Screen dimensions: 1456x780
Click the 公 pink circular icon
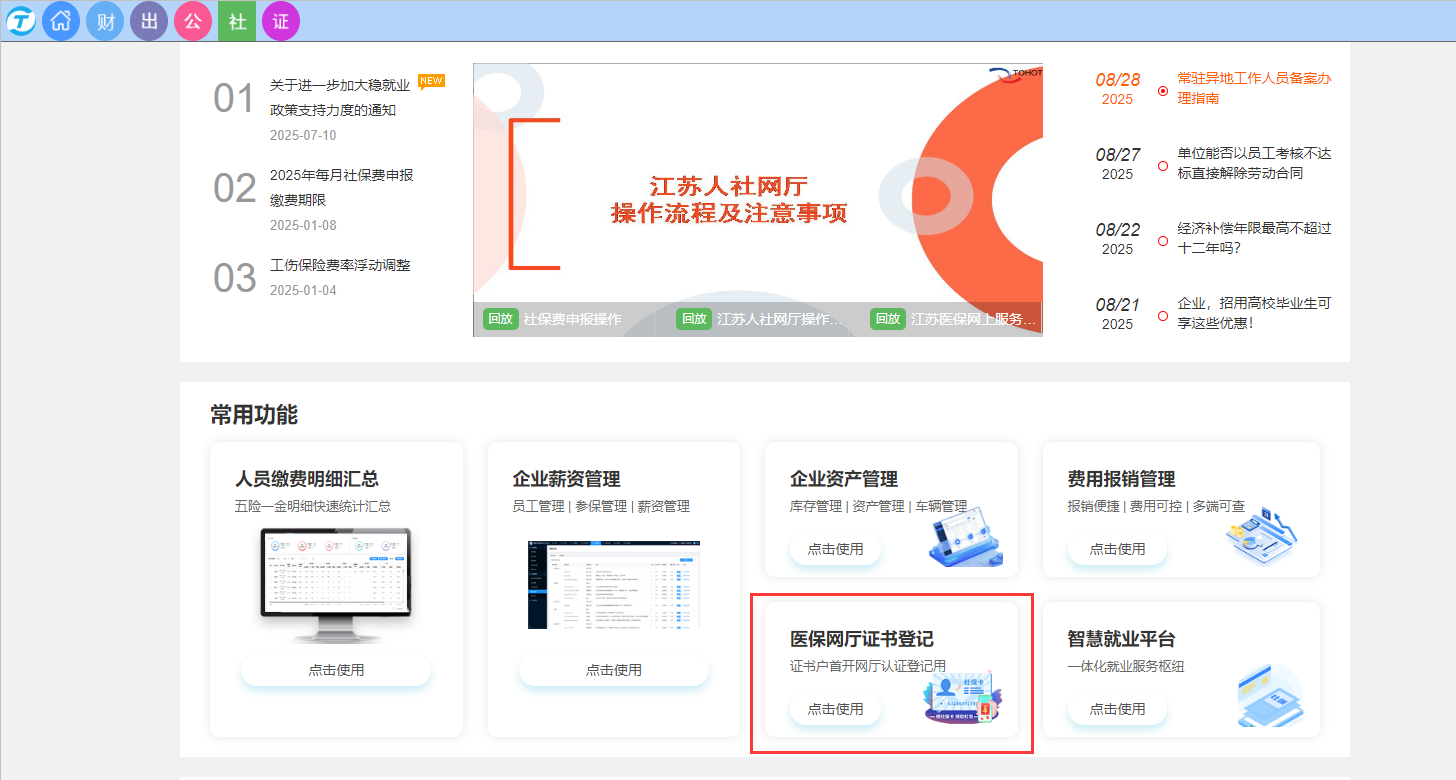[193, 21]
